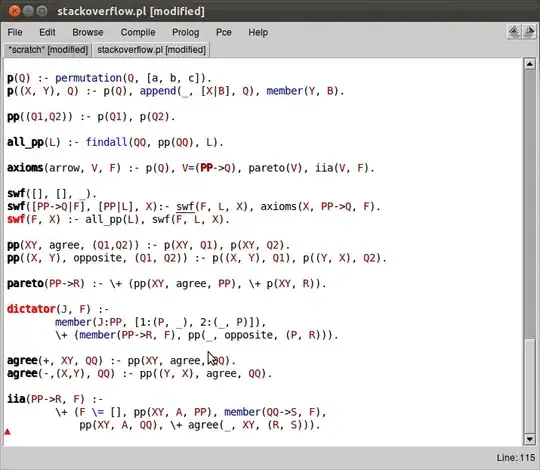Open the Edit menu
This screenshot has width=540, height=470.
tap(47, 32)
